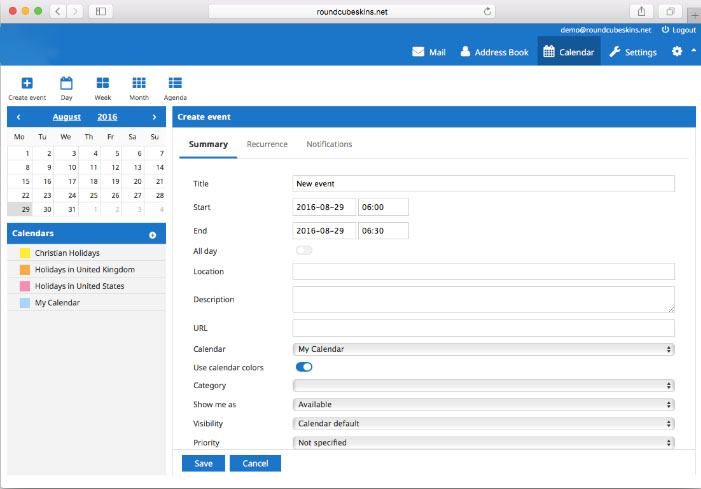
Task: Cancel event creation
Action: (x=255, y=463)
